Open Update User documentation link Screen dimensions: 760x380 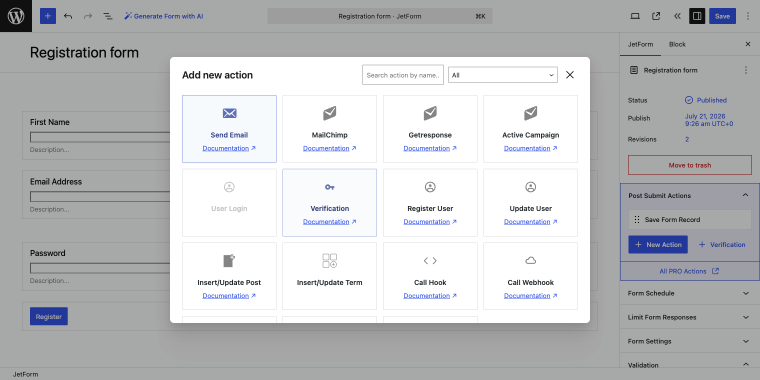click(530, 222)
